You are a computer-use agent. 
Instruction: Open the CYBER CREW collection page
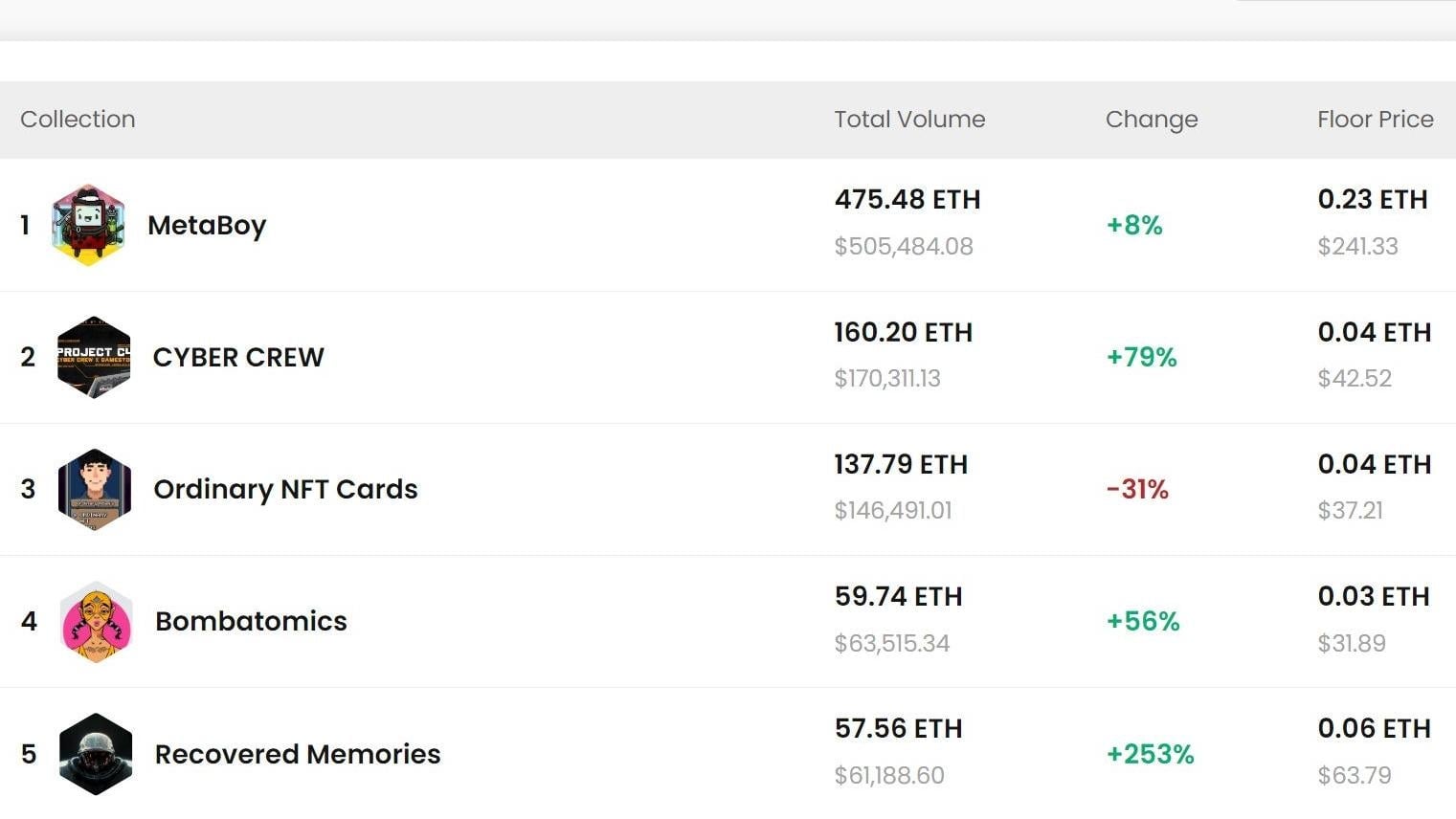(238, 357)
